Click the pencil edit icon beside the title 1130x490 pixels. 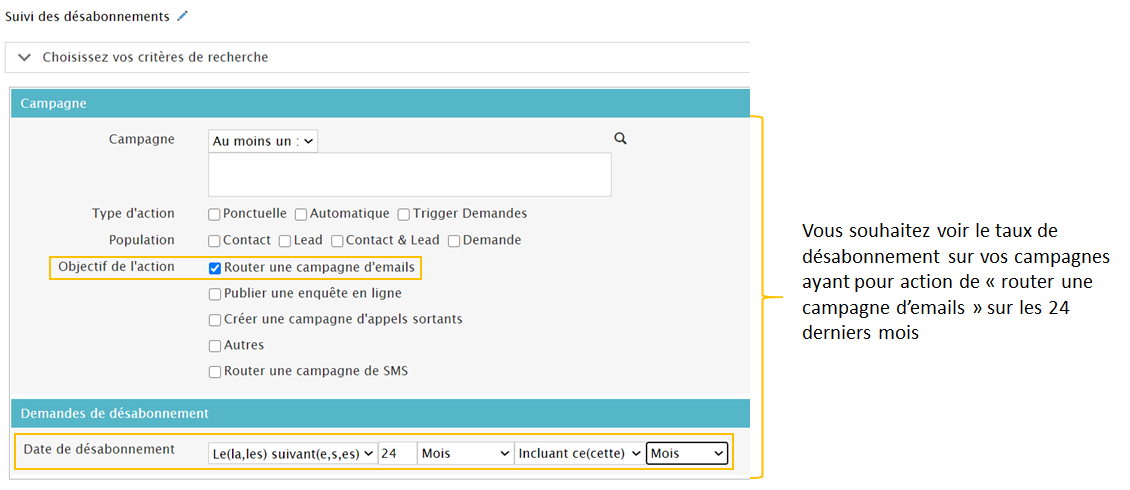181,16
